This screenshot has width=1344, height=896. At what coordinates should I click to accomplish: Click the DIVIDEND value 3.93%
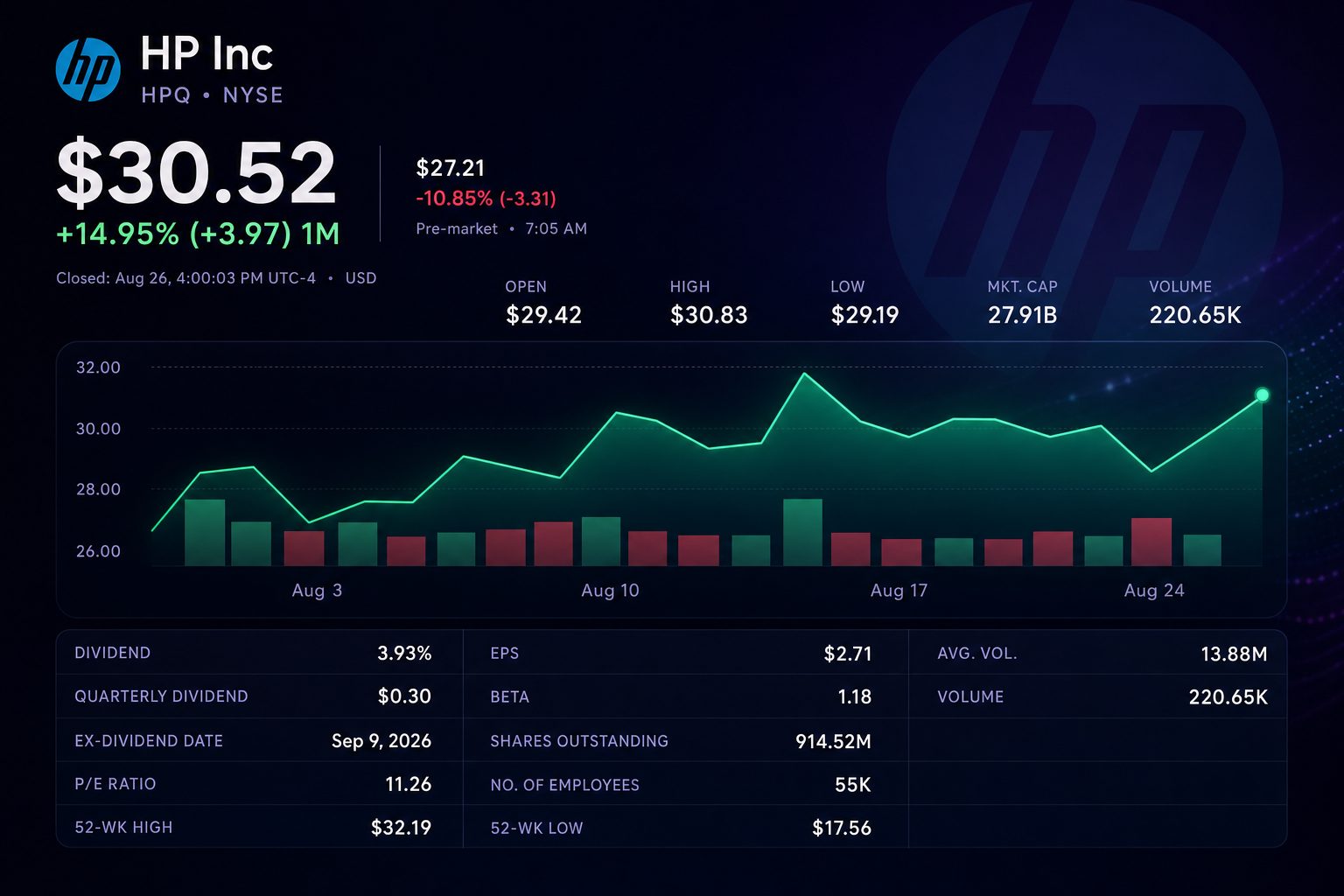click(404, 654)
